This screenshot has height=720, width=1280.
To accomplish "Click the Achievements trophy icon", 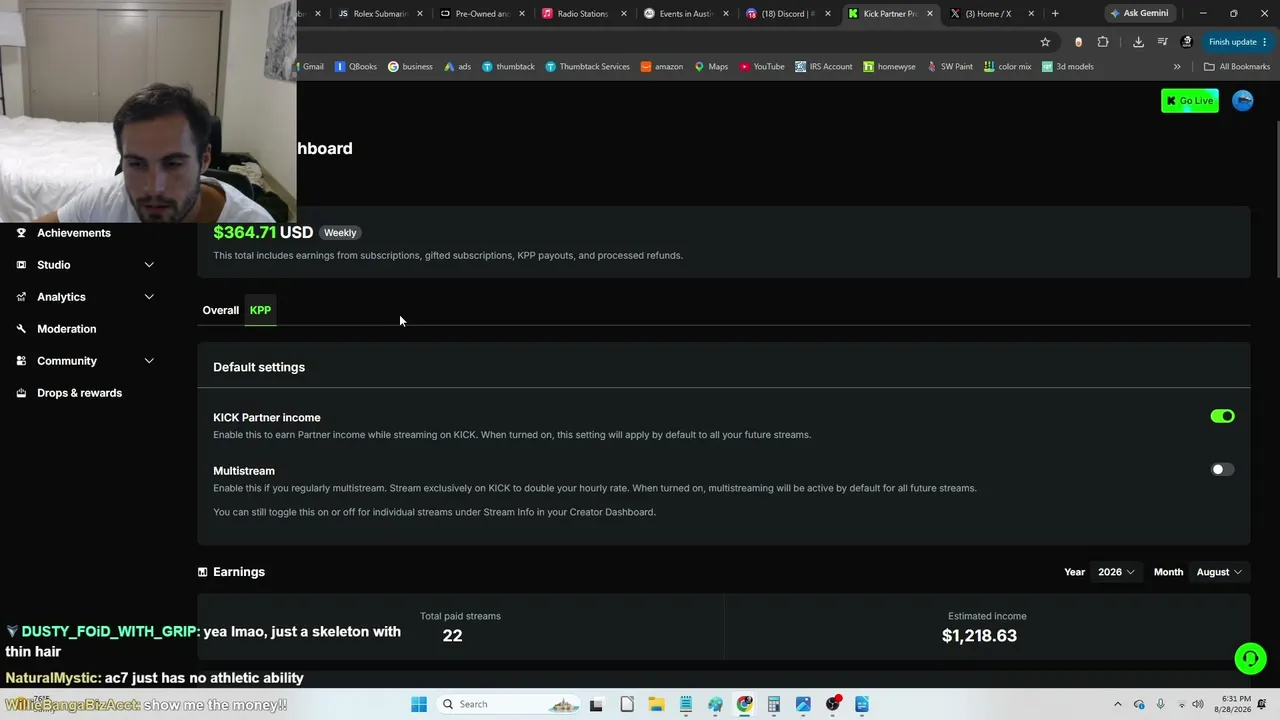I will (21, 233).
